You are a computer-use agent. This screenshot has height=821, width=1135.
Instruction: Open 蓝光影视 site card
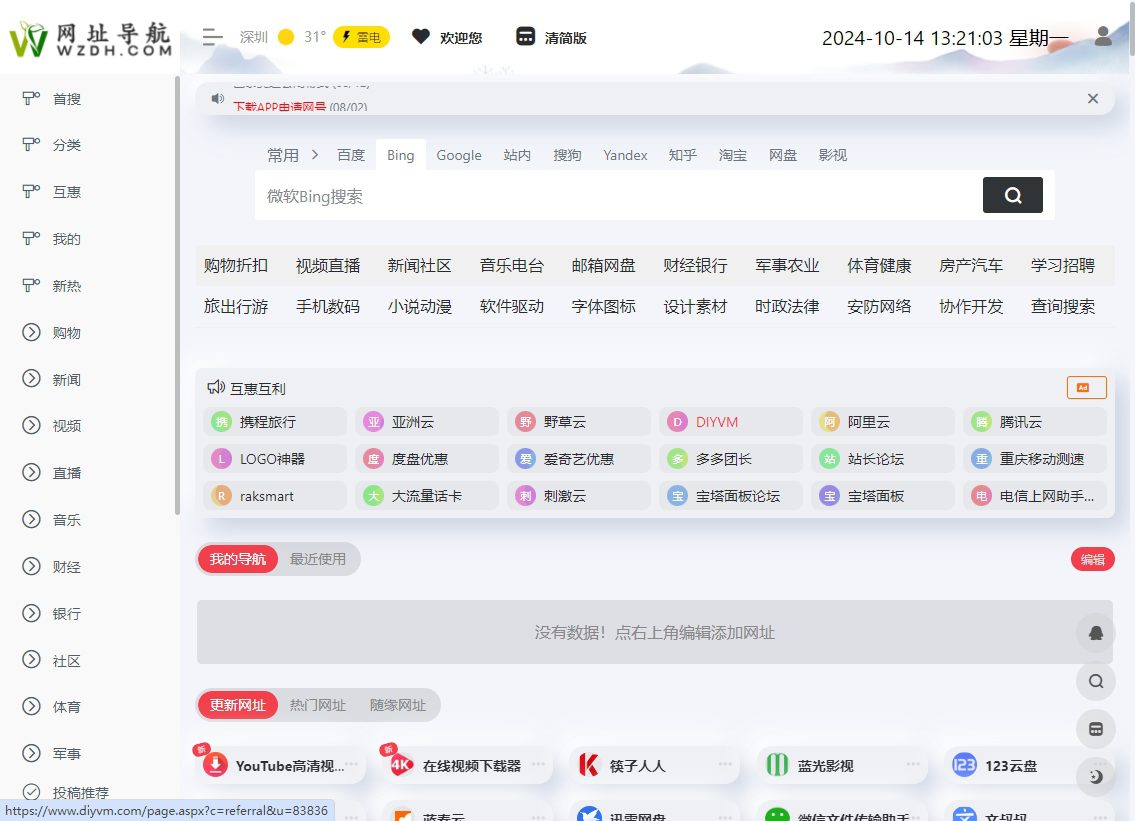[x=842, y=765]
